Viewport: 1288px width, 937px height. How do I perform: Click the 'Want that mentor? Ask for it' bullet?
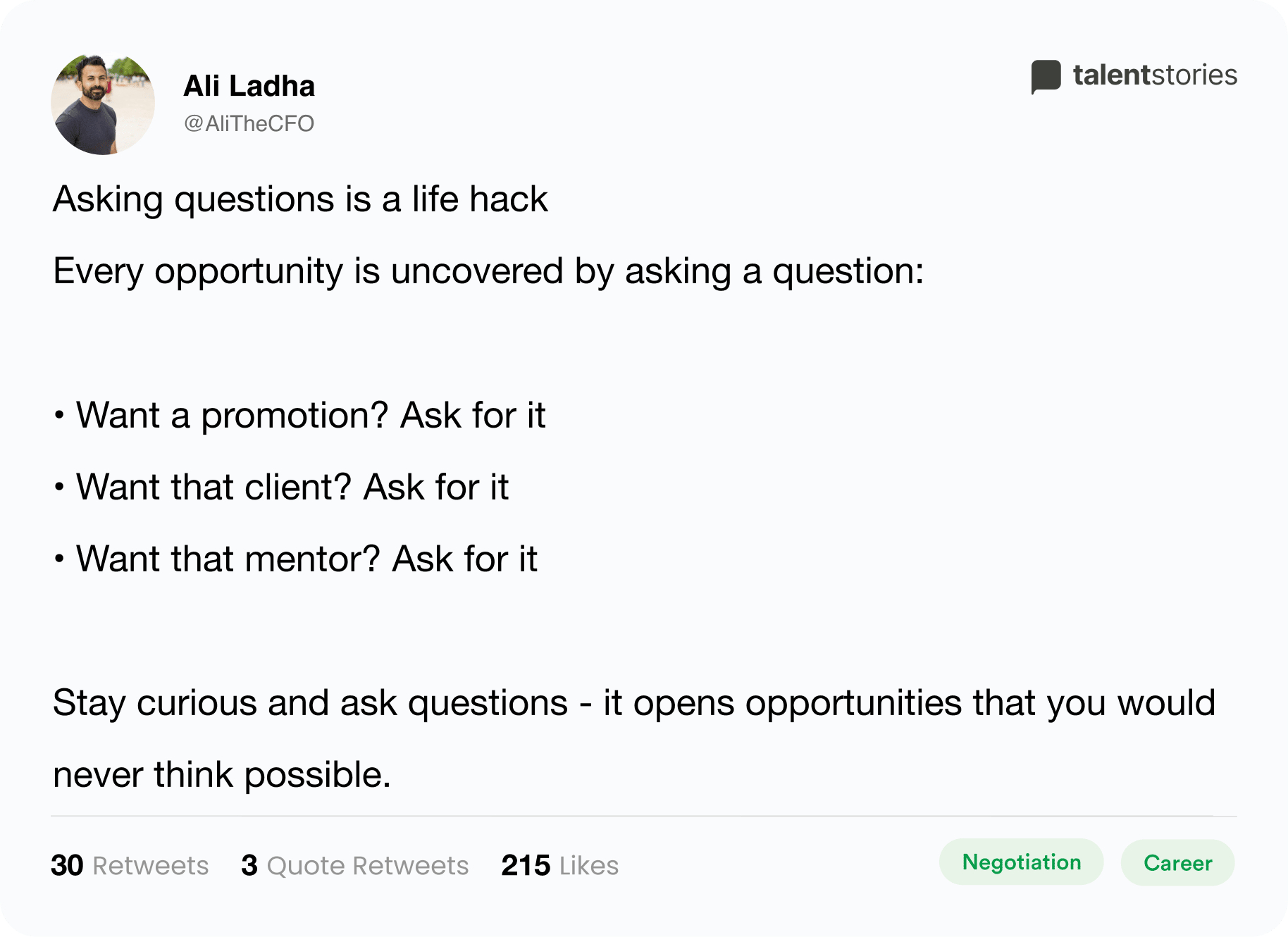(306, 559)
